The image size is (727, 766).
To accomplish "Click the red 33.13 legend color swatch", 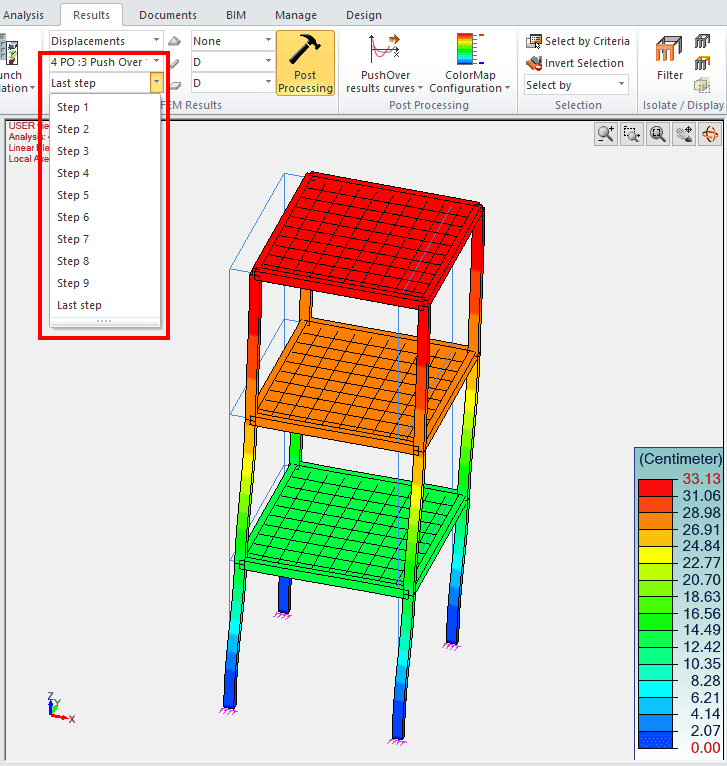I will pyautogui.click(x=655, y=487).
